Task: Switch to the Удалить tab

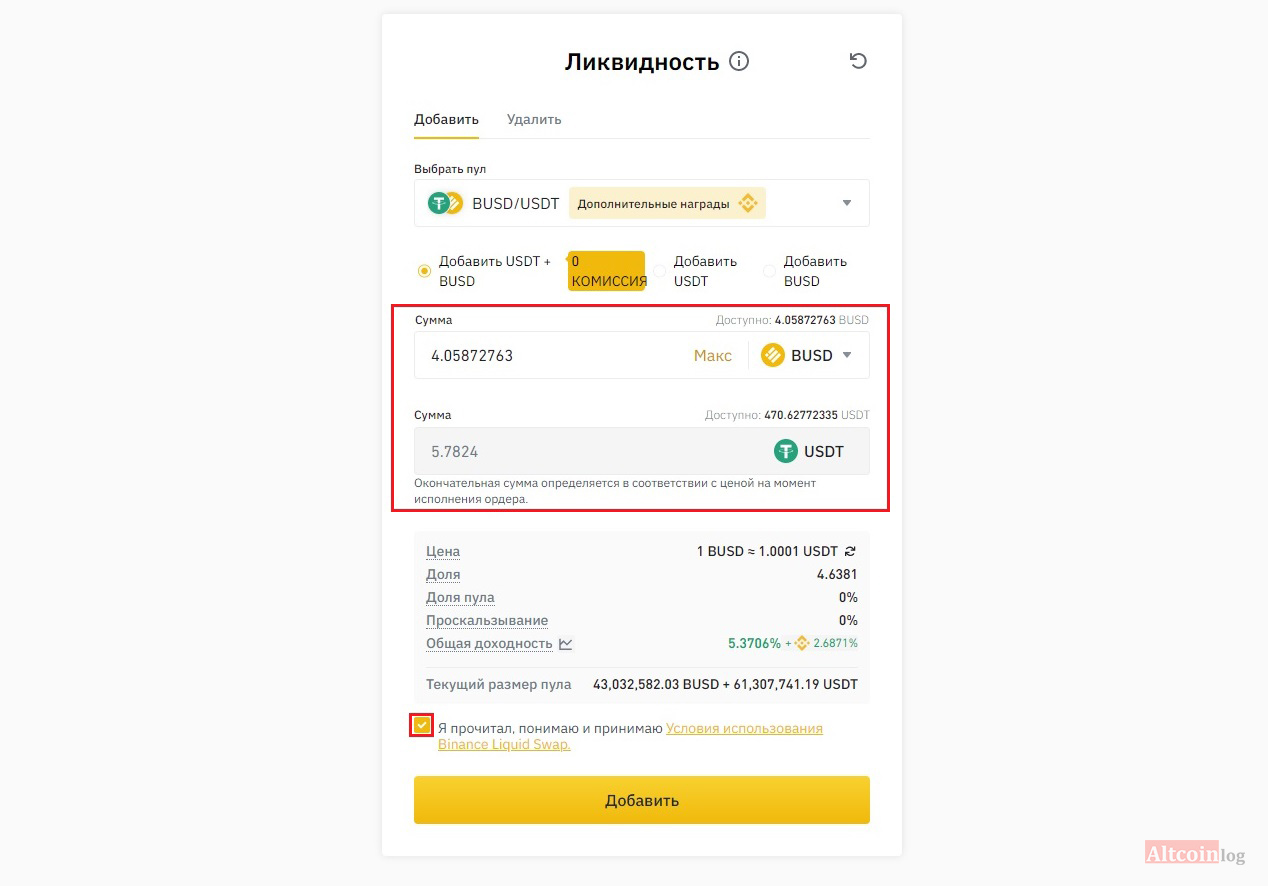Action: click(534, 120)
